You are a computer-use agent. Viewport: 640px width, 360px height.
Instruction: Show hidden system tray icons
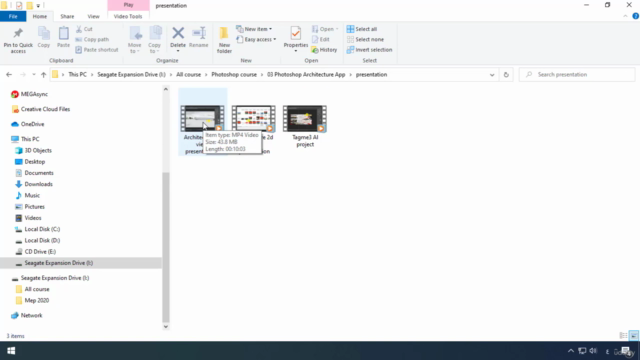coord(571,351)
